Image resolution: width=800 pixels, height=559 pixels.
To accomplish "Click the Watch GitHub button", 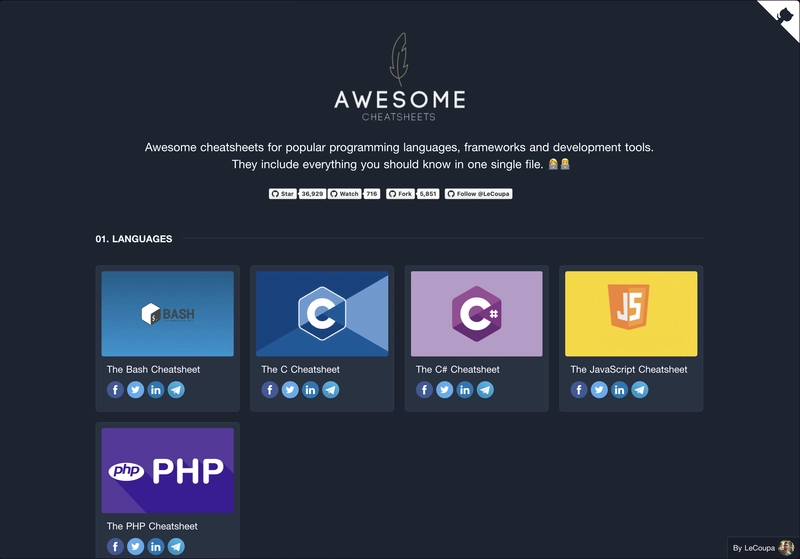I will pyautogui.click(x=344, y=194).
